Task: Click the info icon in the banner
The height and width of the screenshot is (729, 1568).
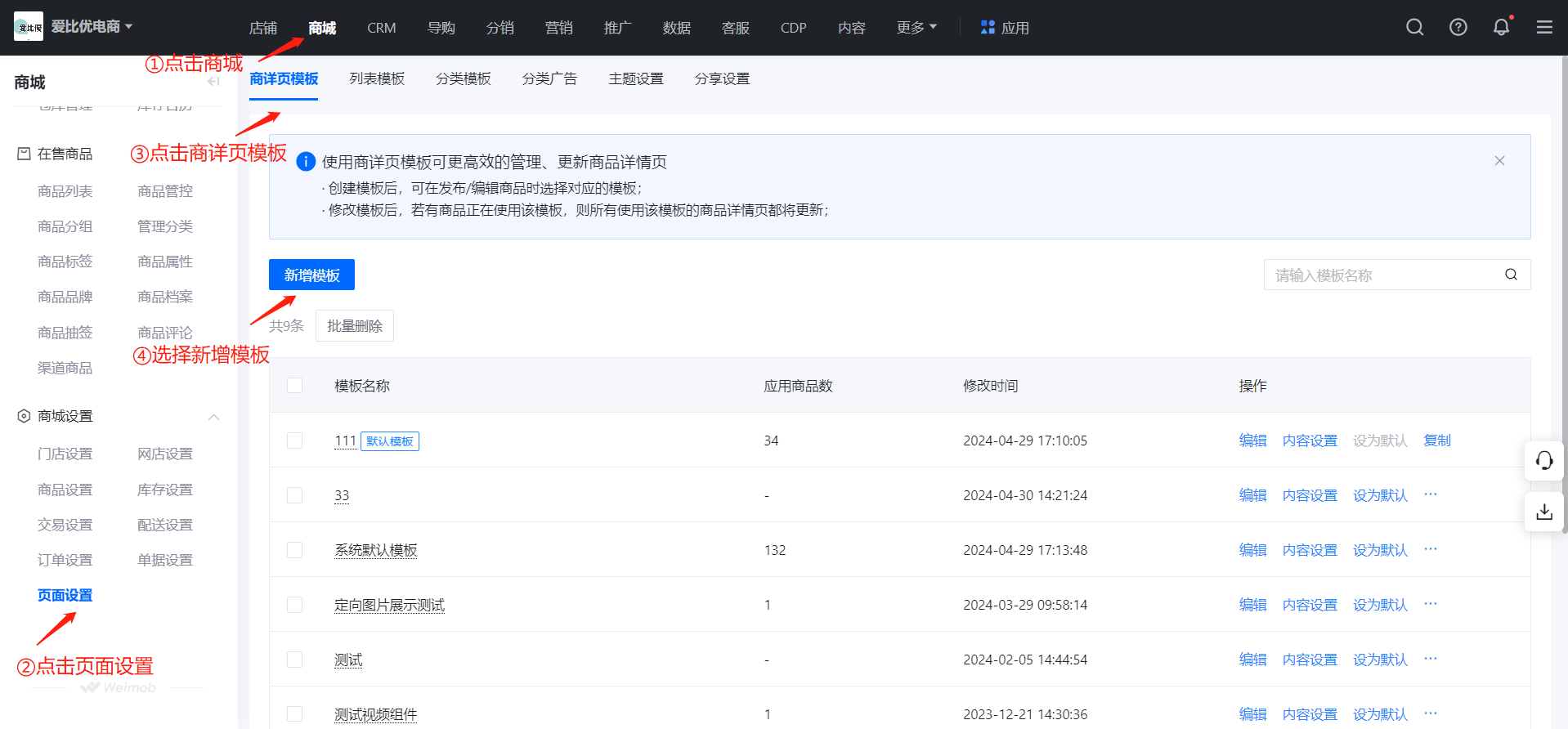Action: (x=306, y=162)
